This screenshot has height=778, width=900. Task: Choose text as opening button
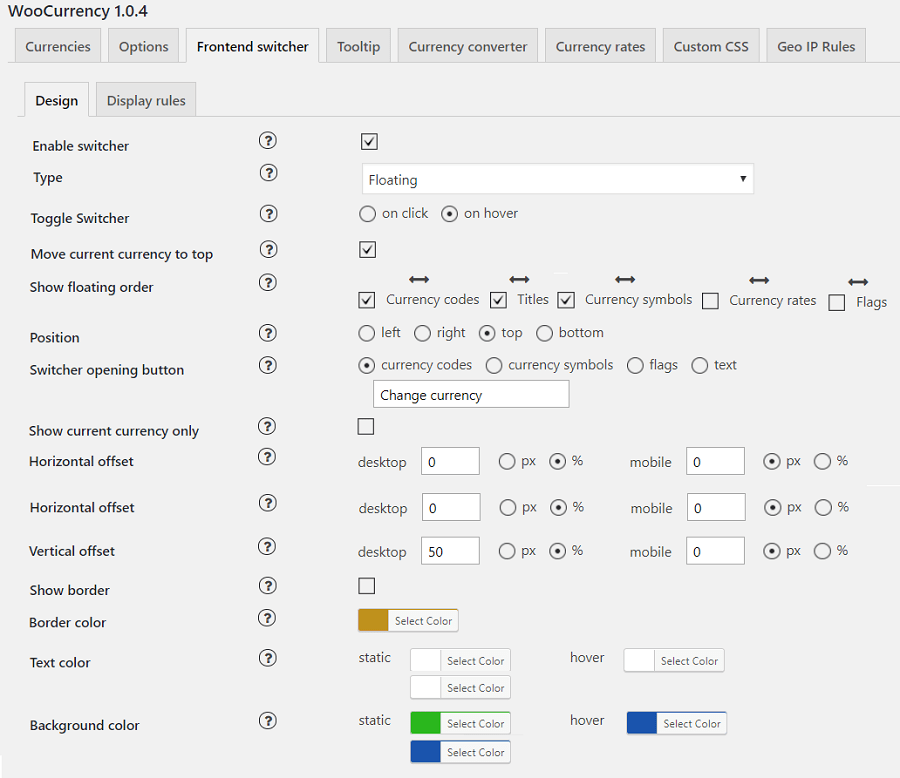point(699,366)
